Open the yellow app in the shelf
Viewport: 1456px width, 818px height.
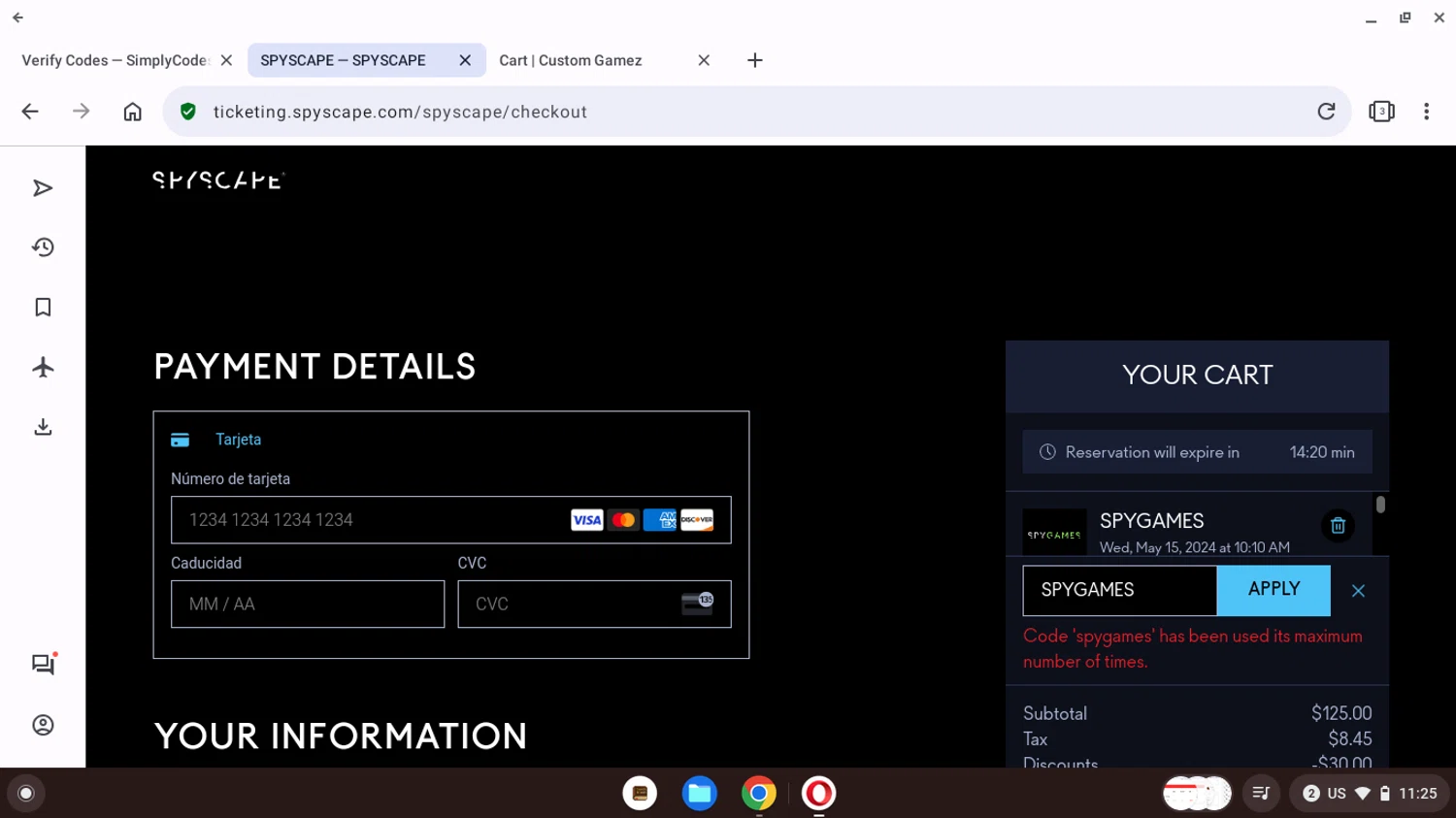(640, 794)
